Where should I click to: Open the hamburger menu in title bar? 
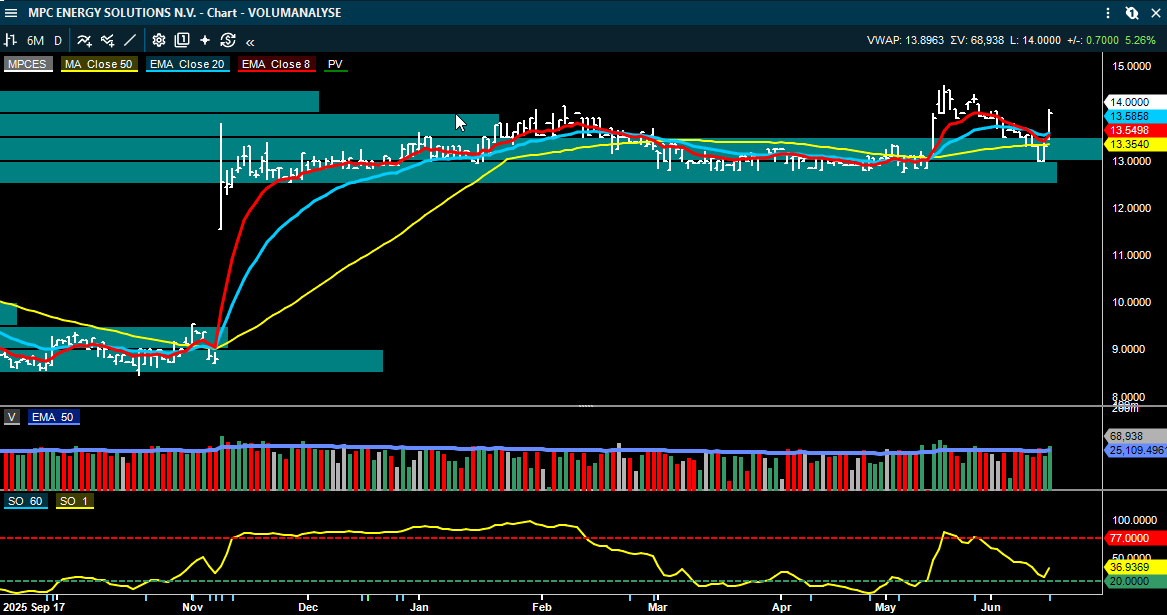[11, 13]
